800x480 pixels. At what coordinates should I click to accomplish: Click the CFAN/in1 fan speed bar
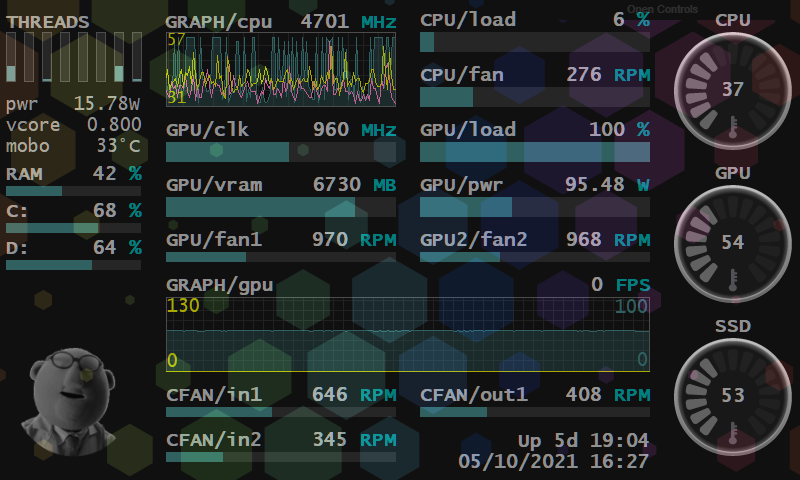click(281, 412)
